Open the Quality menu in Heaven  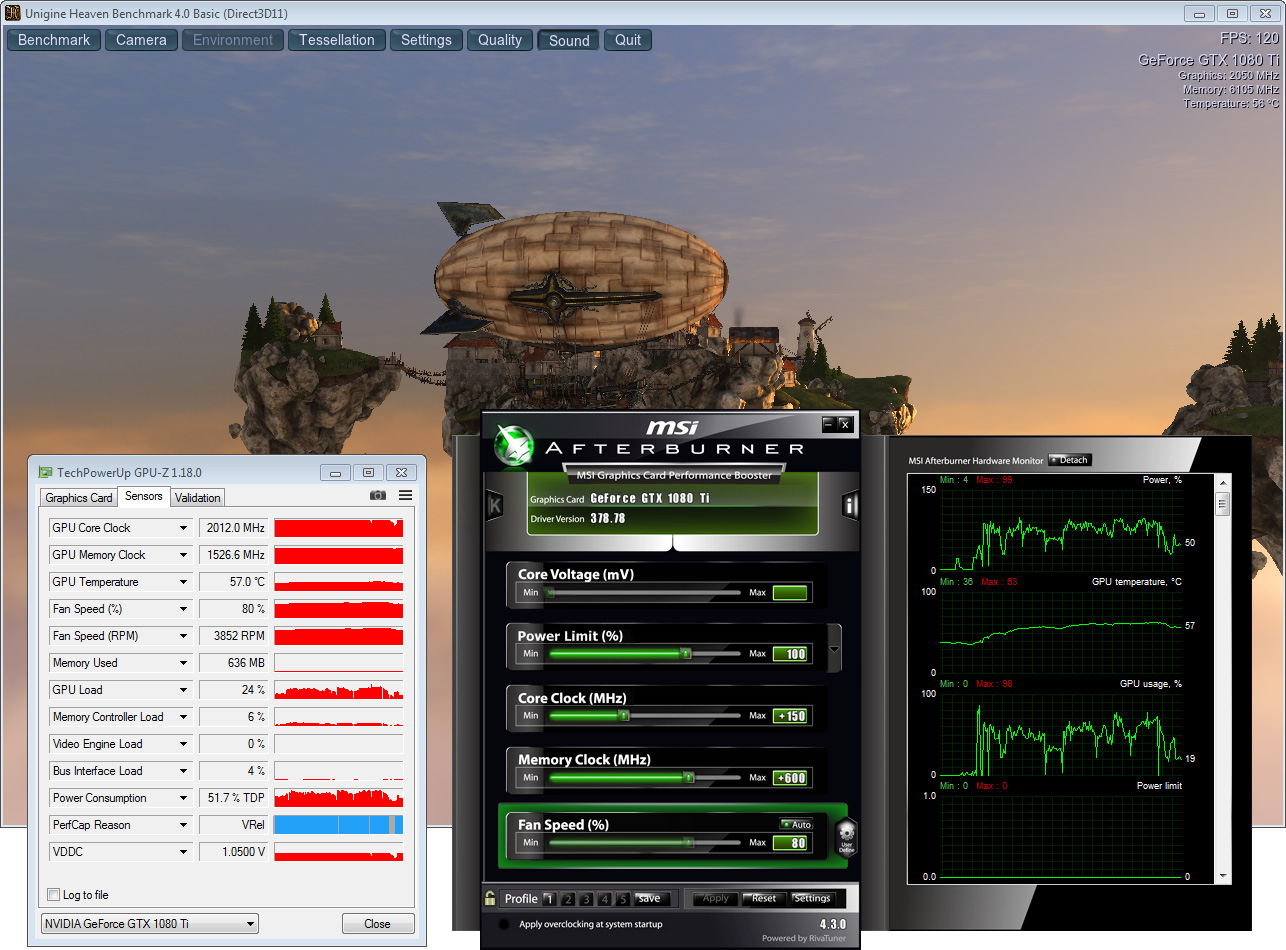coord(500,40)
